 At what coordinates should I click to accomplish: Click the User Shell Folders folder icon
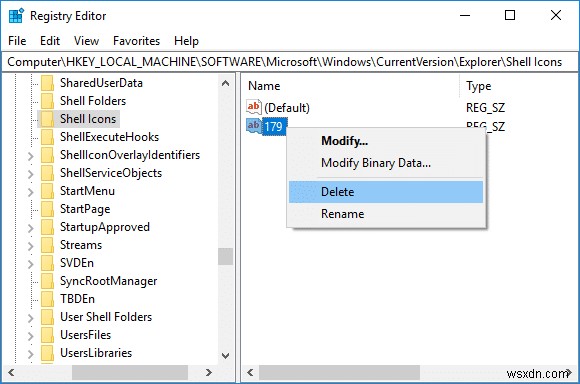coord(48,317)
